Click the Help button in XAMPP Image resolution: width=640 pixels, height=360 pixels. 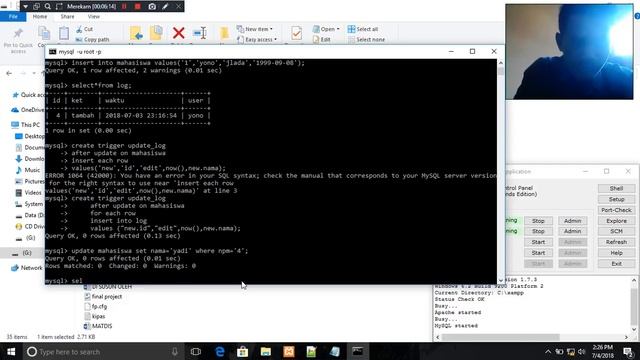pyautogui.click(x=616, y=253)
